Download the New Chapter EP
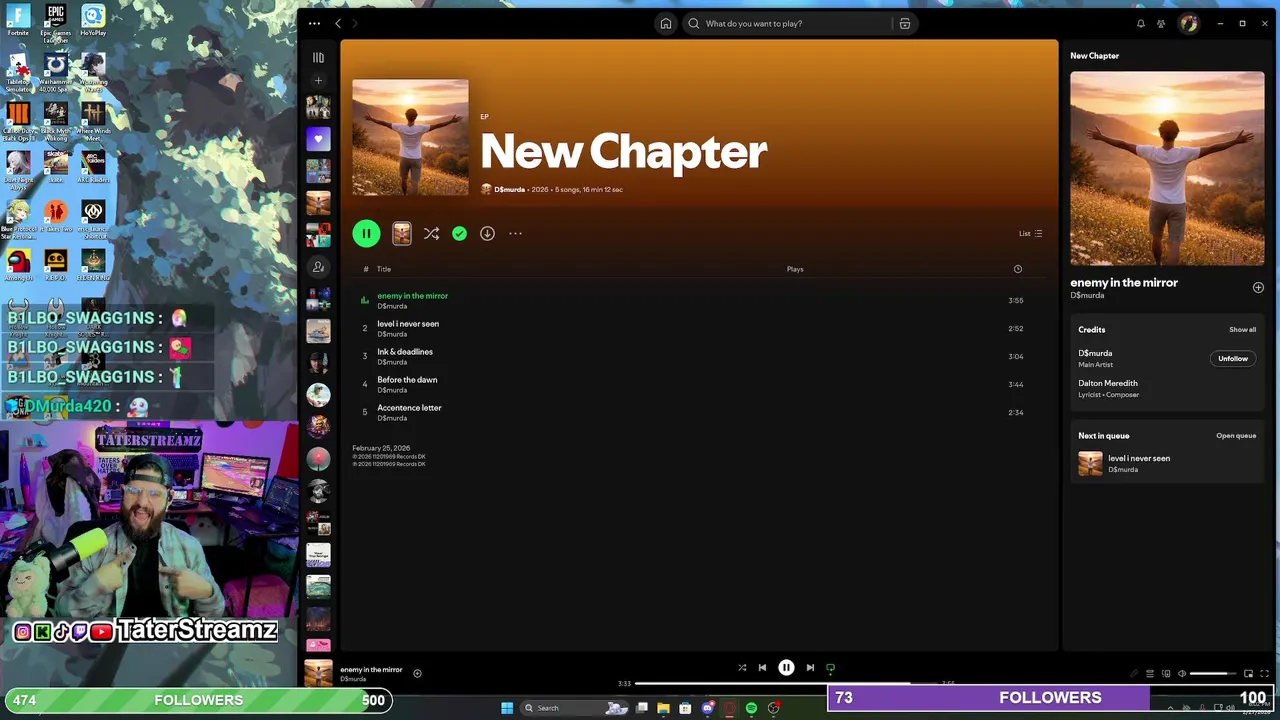 (x=487, y=233)
